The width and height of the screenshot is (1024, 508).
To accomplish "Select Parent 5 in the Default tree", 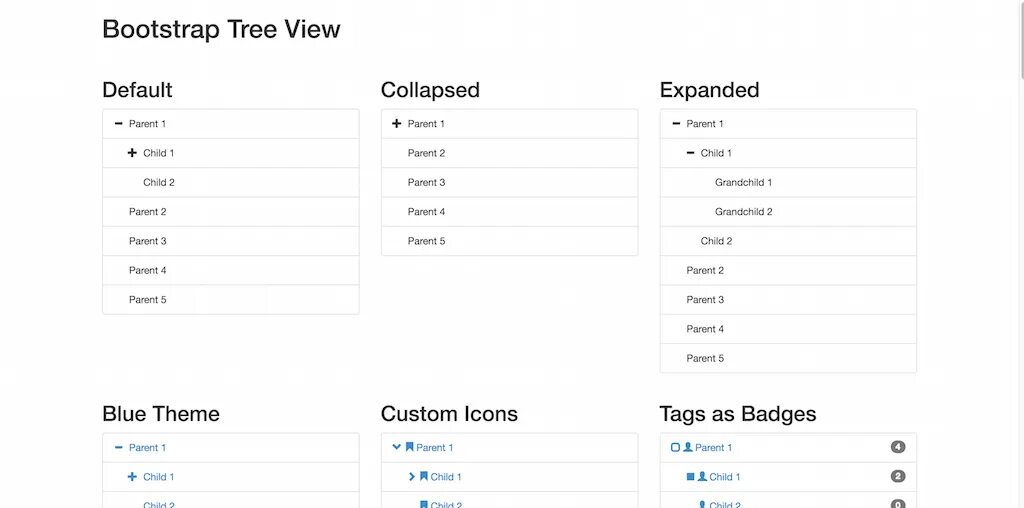I will (231, 300).
